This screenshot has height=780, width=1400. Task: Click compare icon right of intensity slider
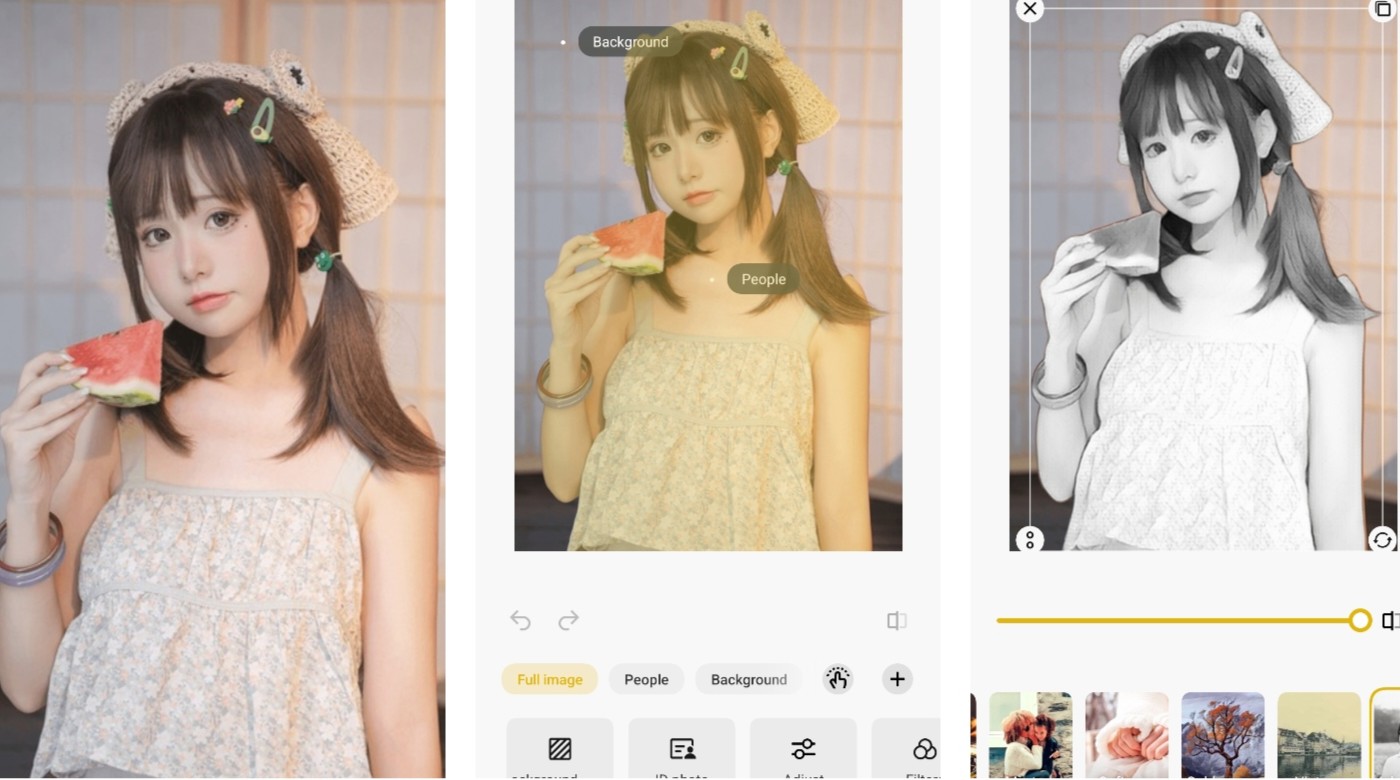point(1390,621)
